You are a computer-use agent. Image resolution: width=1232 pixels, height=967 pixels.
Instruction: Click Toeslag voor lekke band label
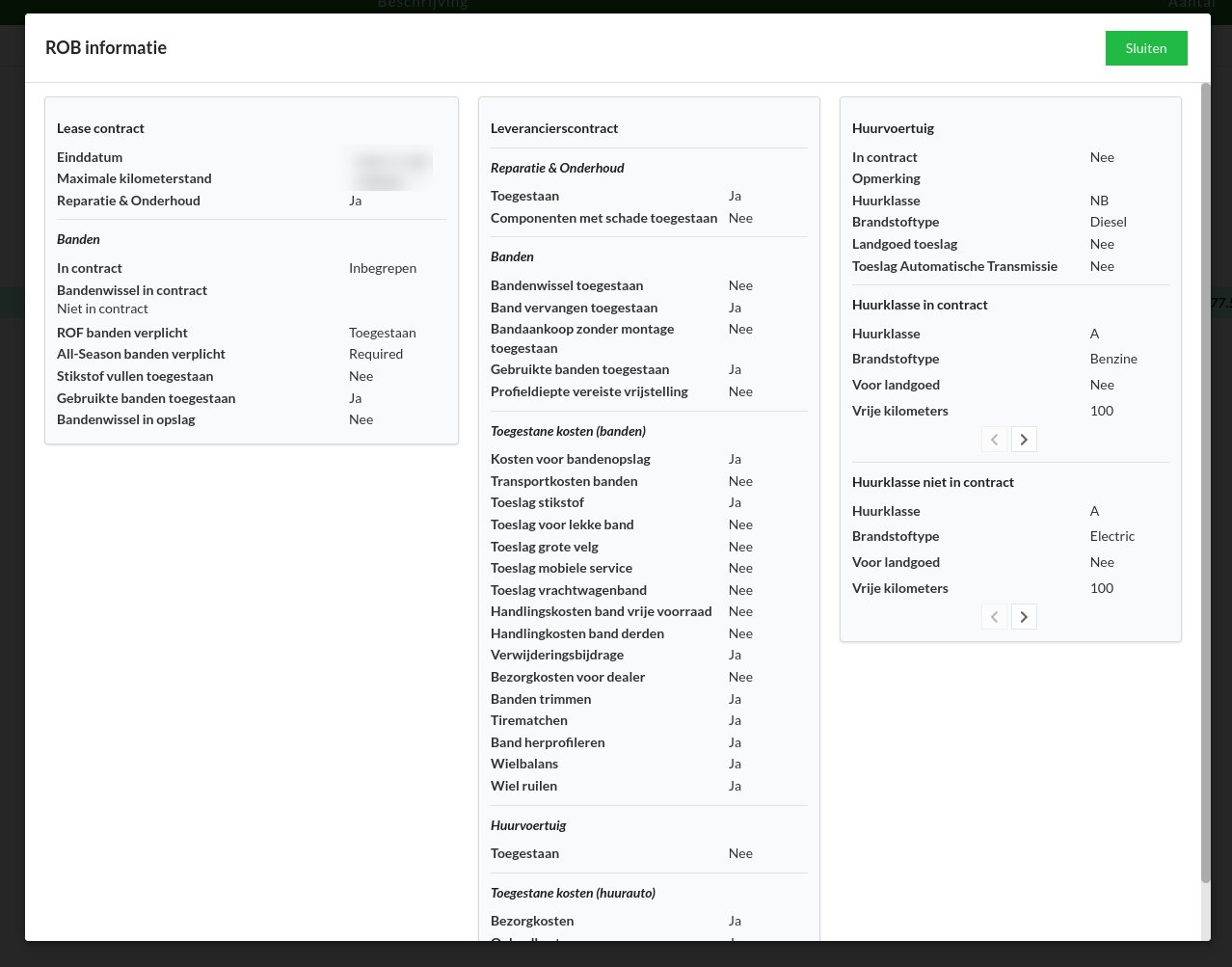pyautogui.click(x=562, y=524)
